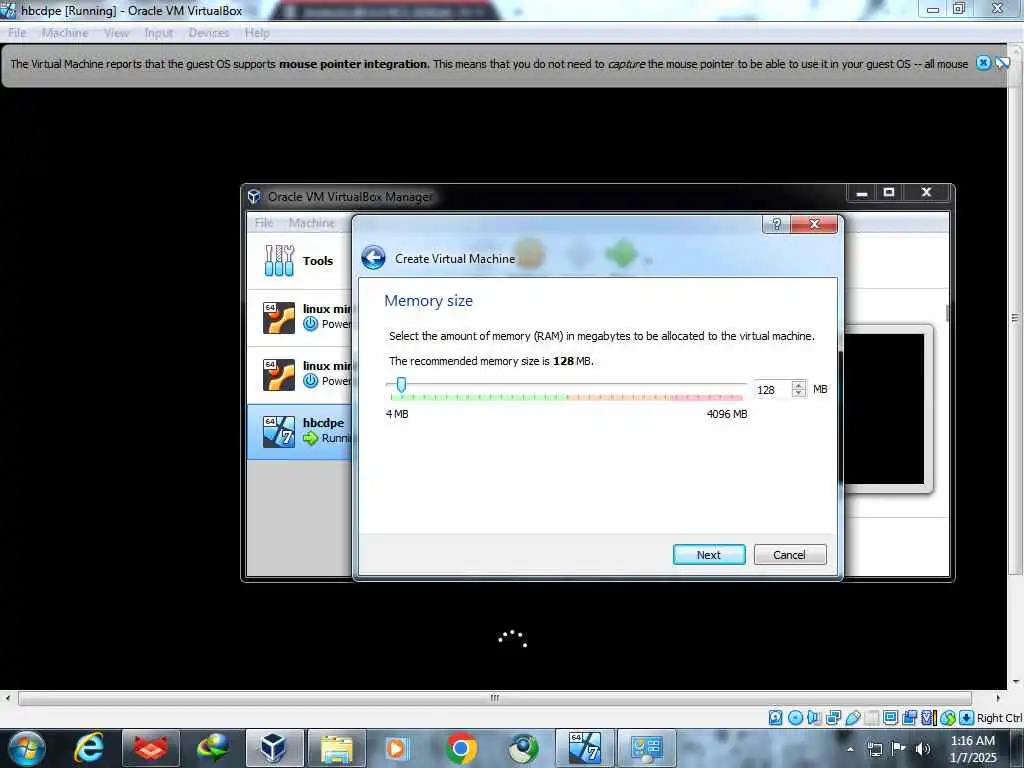1024x768 pixels.
Task: Open Machine menu in VirtualBox Manager window
Action: (312, 223)
